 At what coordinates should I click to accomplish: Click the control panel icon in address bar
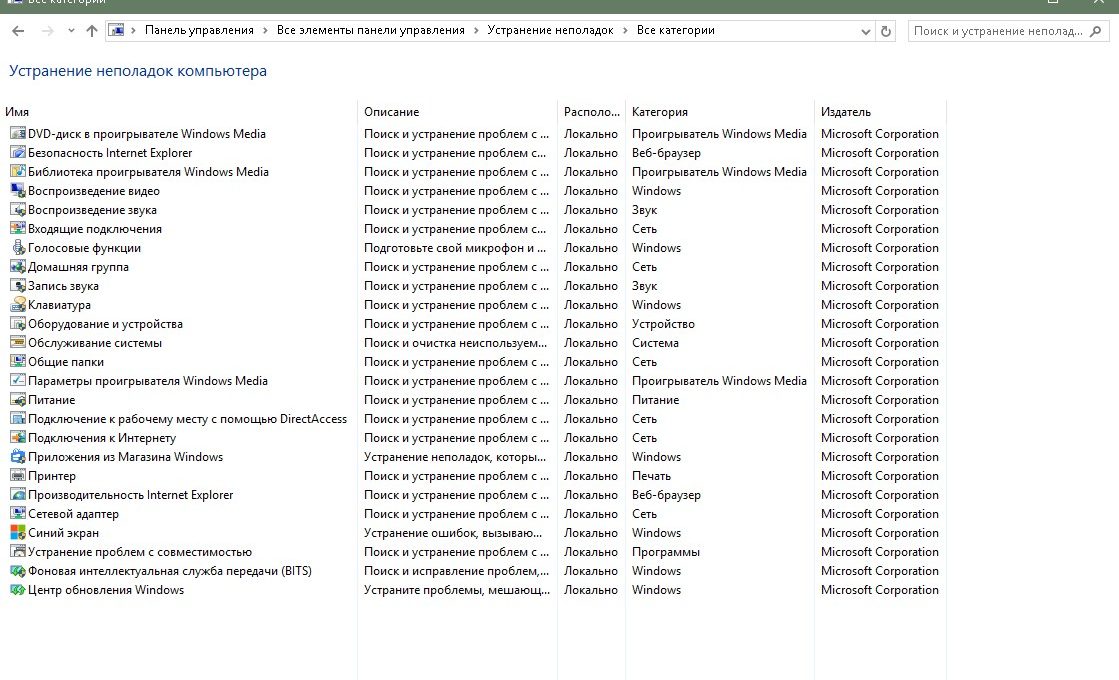click(116, 31)
